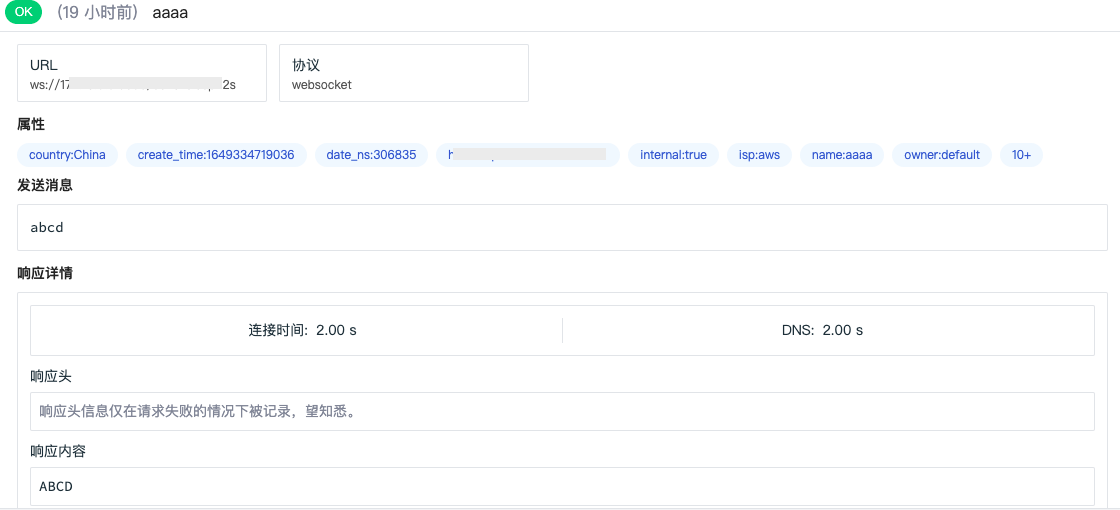Screen dimensions: 1120x510
Task: Click the internal:true attribute tag
Action: coord(673,155)
